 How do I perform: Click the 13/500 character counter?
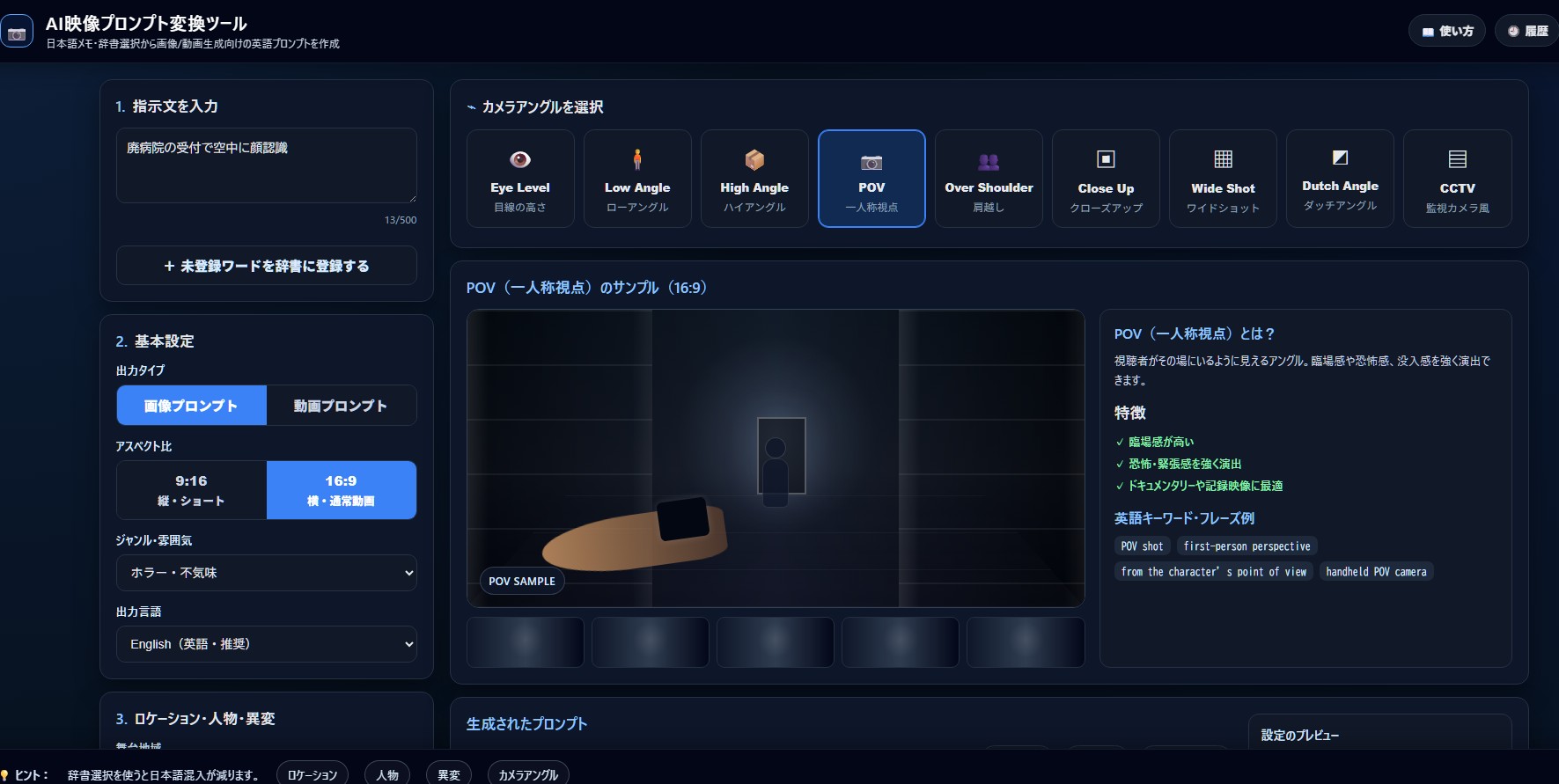(401, 220)
